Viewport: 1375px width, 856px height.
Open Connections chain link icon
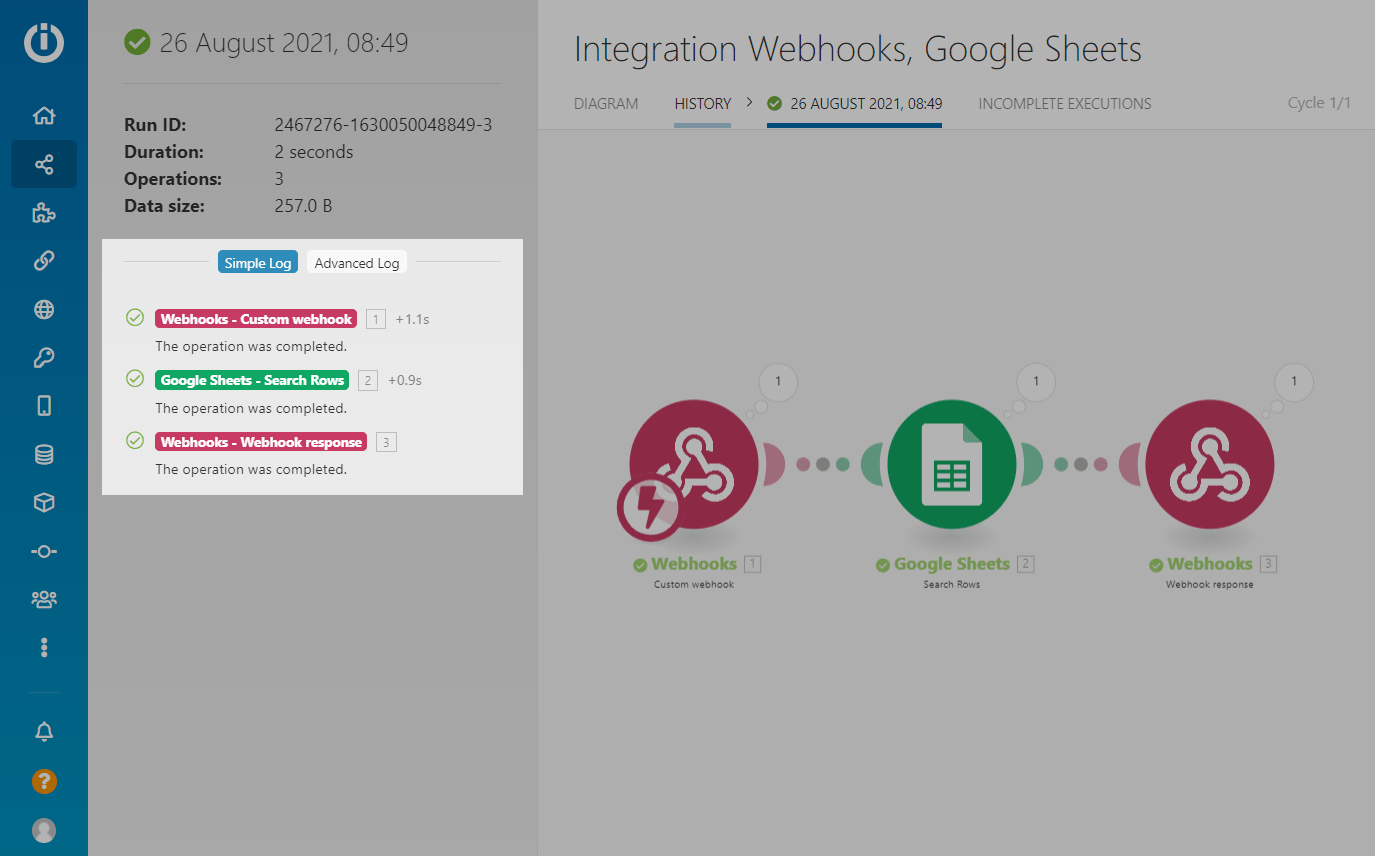(x=44, y=261)
